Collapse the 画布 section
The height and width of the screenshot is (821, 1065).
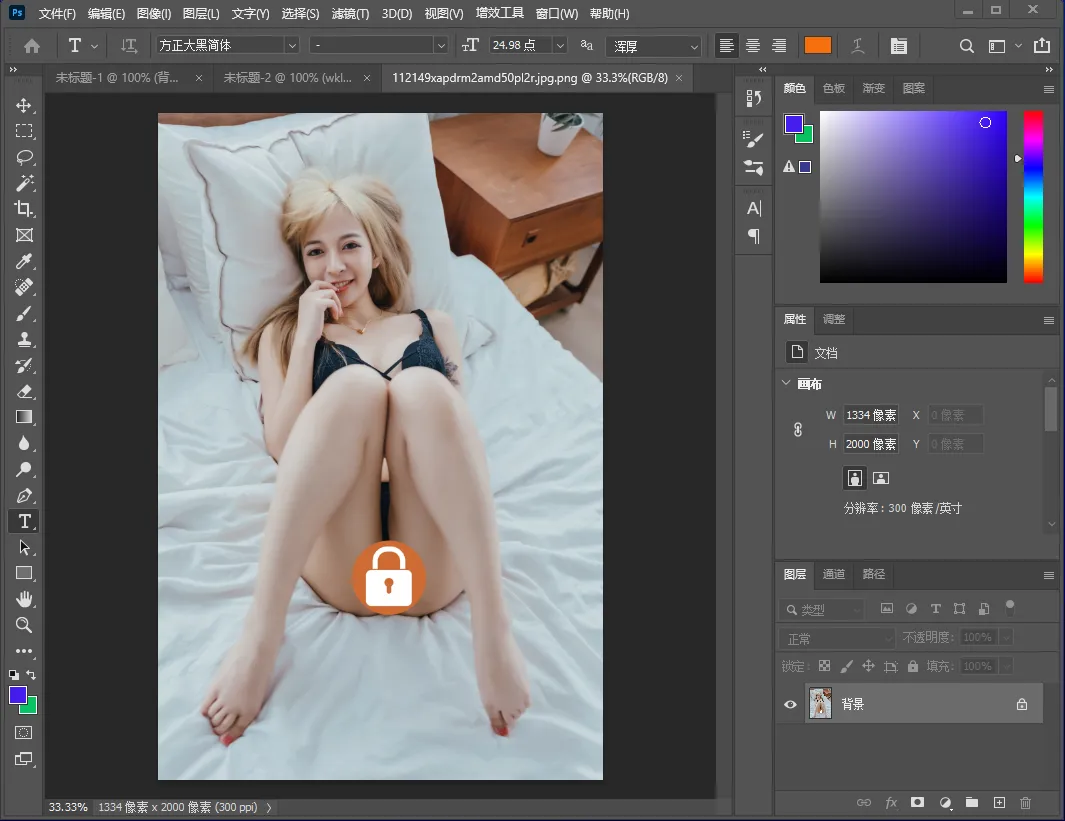pyautogui.click(x=786, y=383)
